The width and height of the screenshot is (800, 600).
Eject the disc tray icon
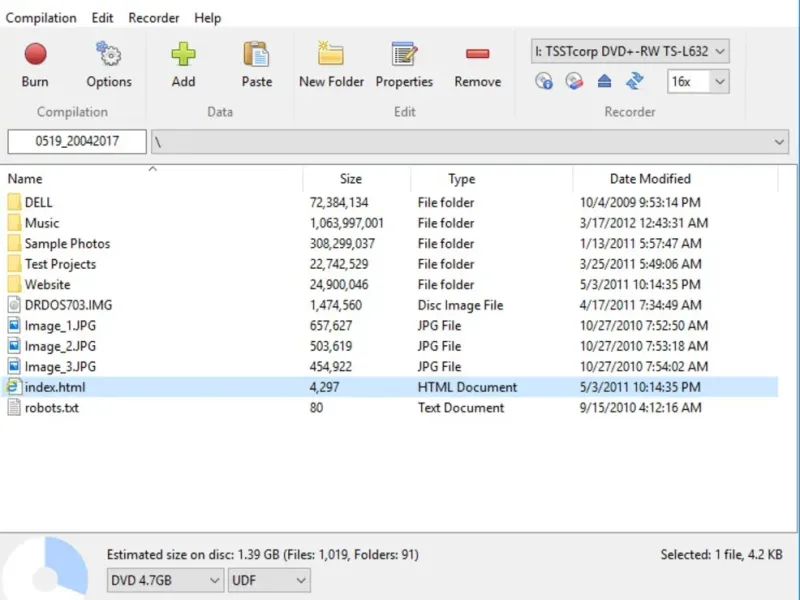point(604,81)
